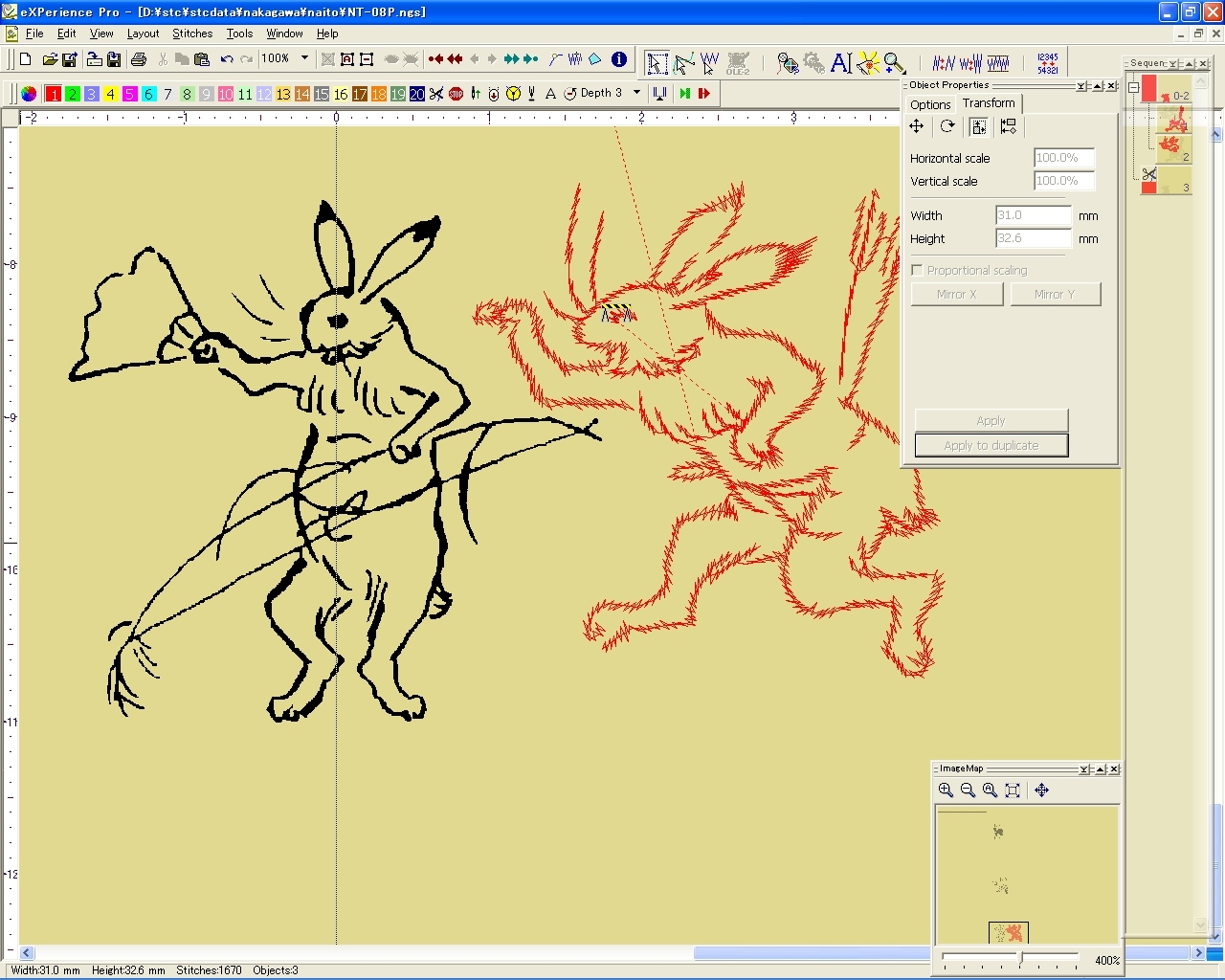Click the Height value field
Screen dimensions: 1225x980
click(1033, 238)
